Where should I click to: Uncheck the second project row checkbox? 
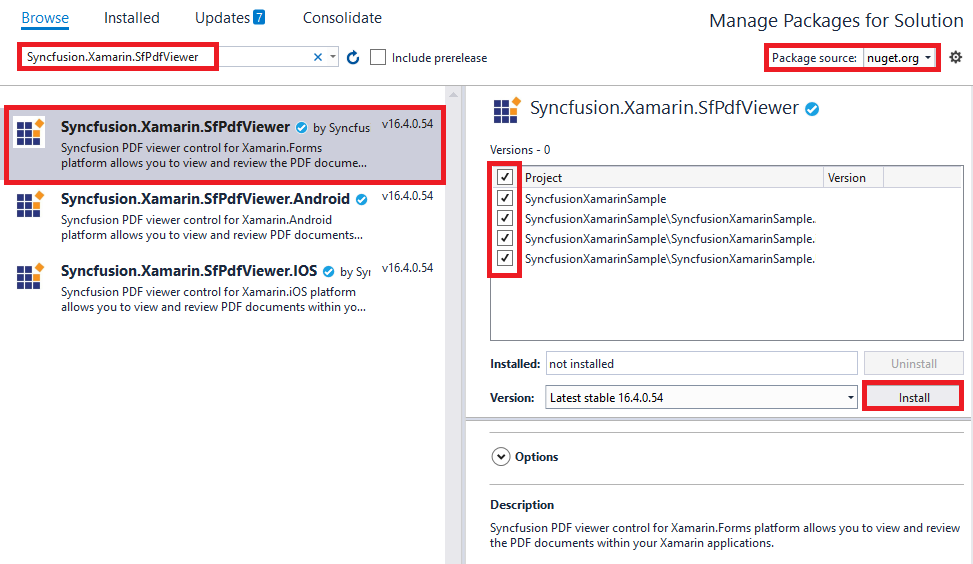[505, 218]
